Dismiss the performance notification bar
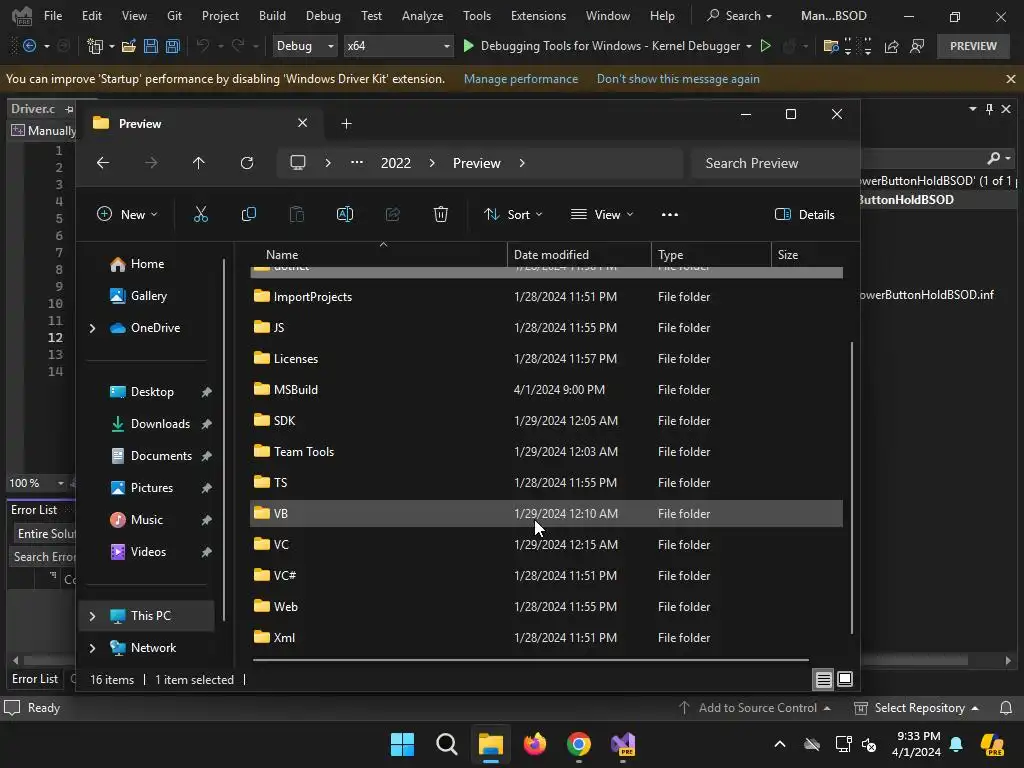Screen dimensions: 1024x768 tap(1010, 79)
